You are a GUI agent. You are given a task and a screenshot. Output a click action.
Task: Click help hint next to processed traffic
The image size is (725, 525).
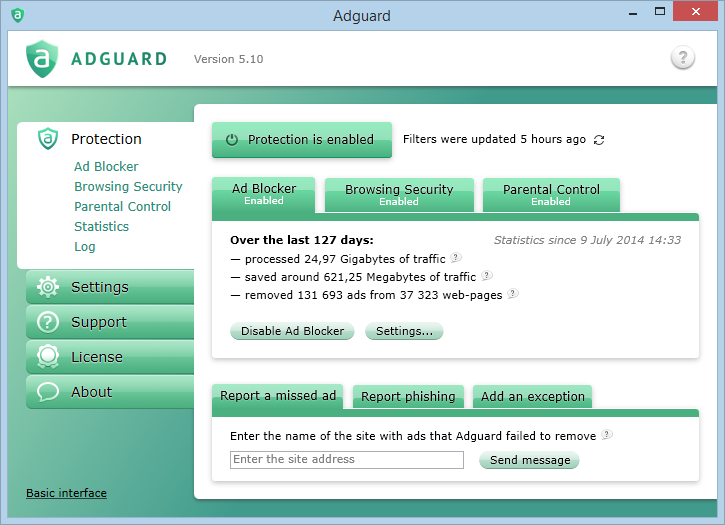(x=456, y=258)
